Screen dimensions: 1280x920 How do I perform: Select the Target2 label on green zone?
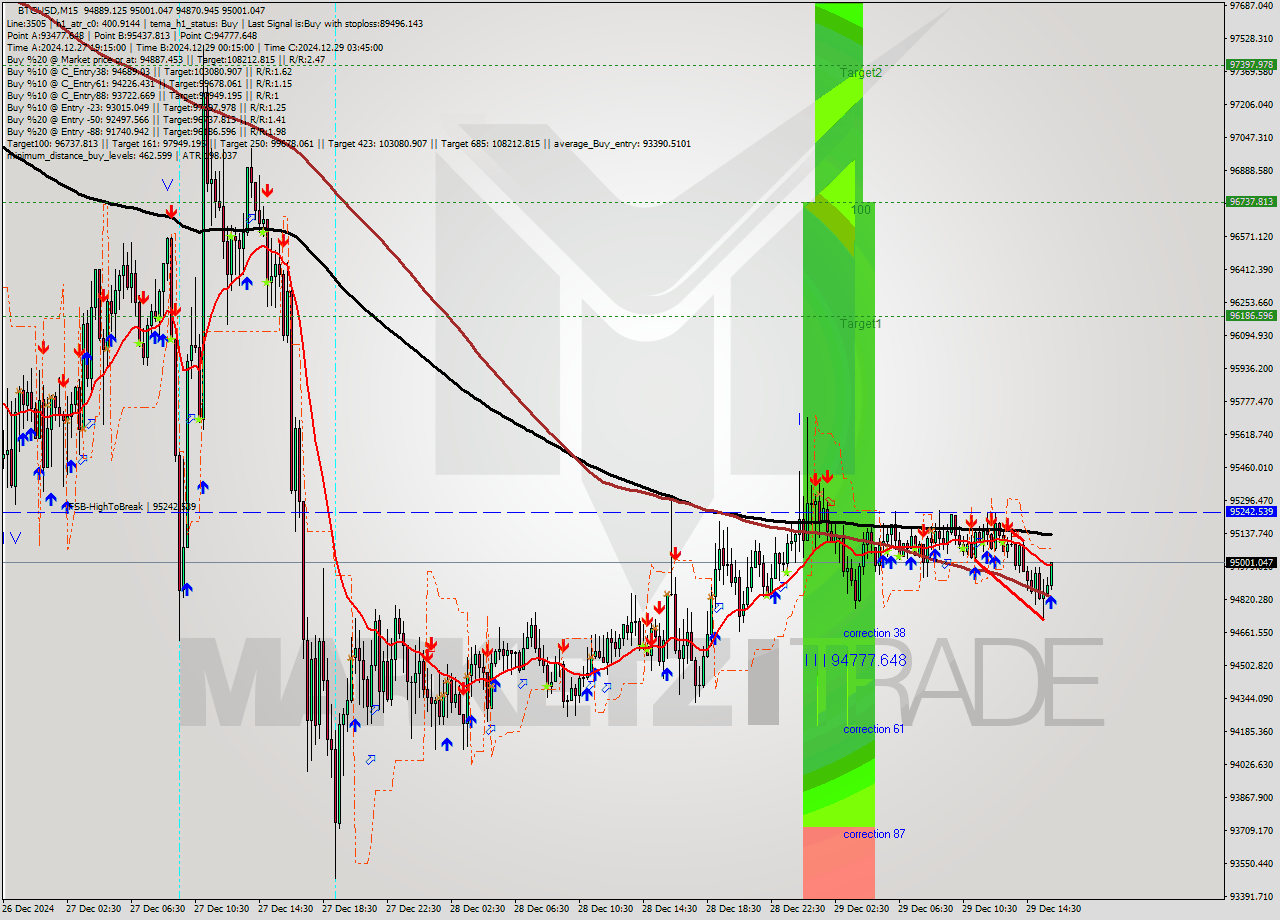860,73
